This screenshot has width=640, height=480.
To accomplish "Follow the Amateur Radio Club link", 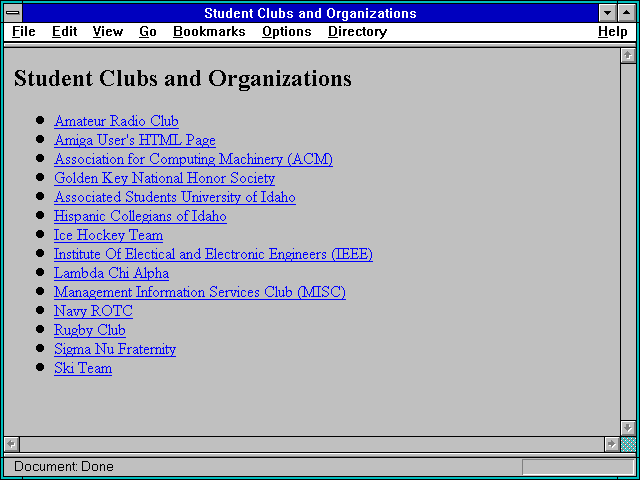I will 116,121.
